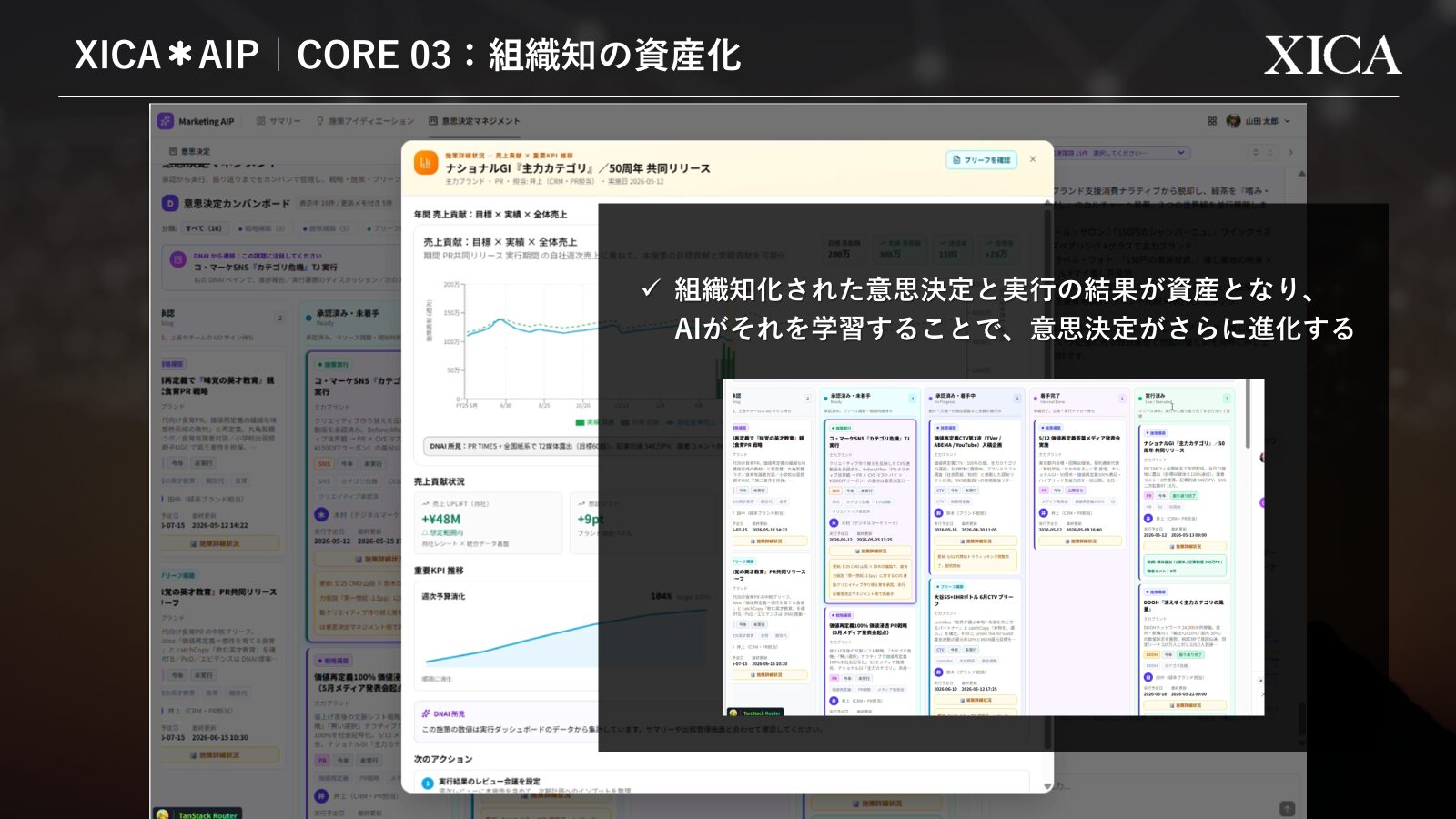The image size is (1456, 819).
Task: Click the scroll-up arrow of the right panel
Action: tap(1301, 173)
